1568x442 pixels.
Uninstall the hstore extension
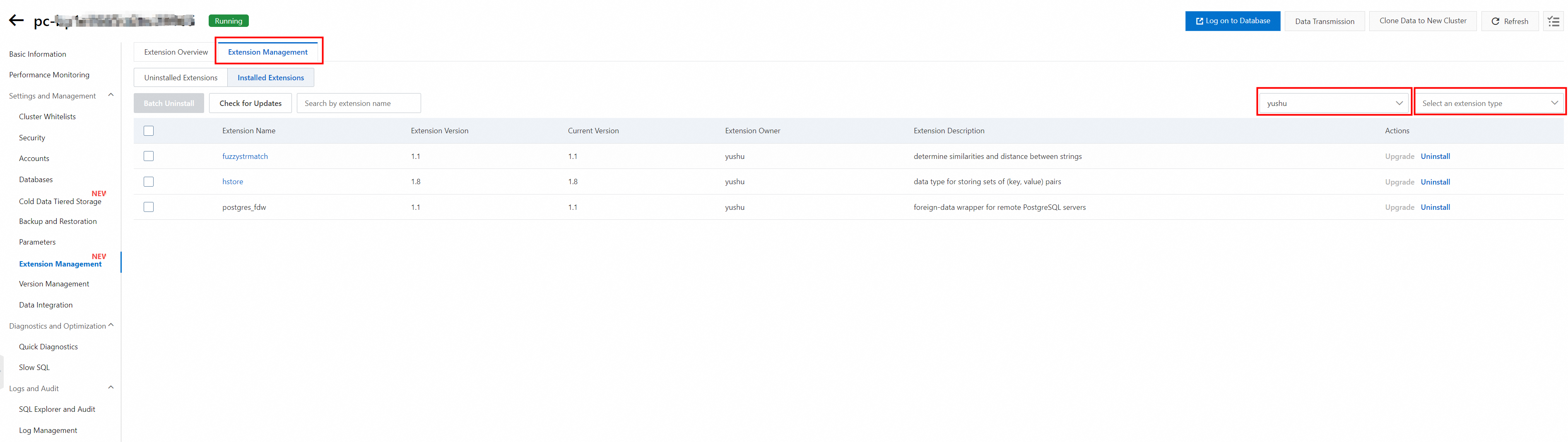(1436, 182)
